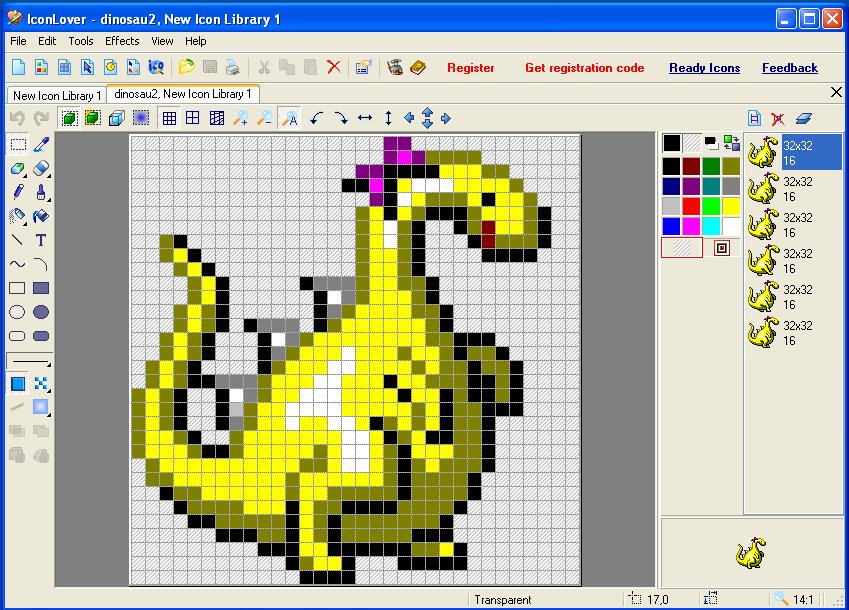Toggle the pixel grid display
The image size is (849, 610).
pos(169,118)
